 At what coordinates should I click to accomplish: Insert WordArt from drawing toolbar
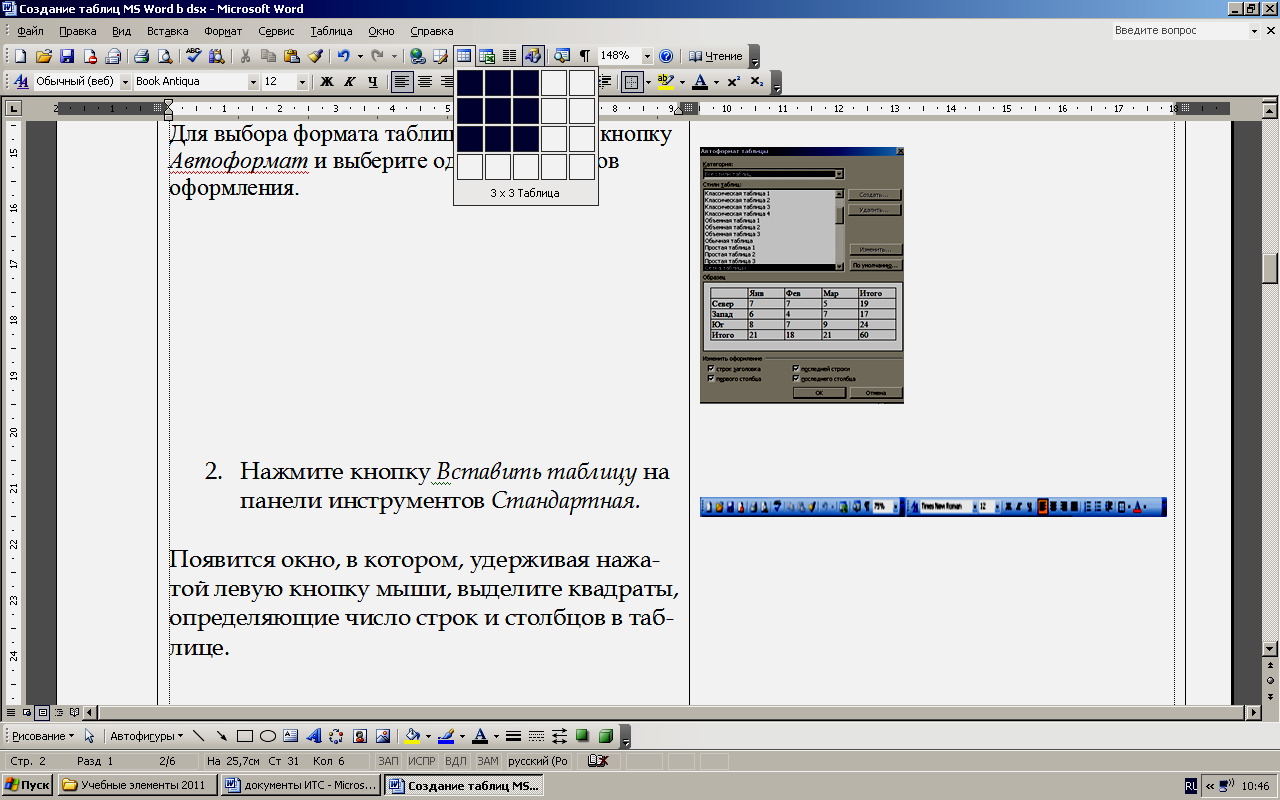point(314,736)
